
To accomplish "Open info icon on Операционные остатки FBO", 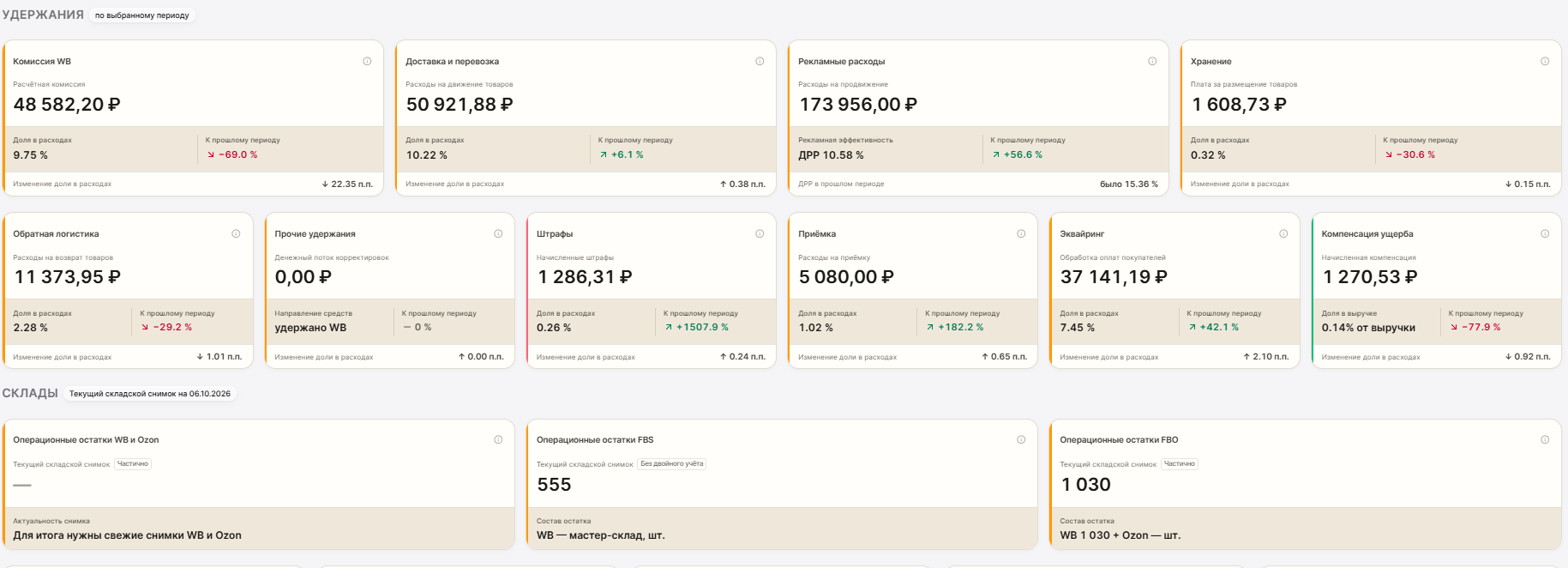I will [x=1545, y=439].
